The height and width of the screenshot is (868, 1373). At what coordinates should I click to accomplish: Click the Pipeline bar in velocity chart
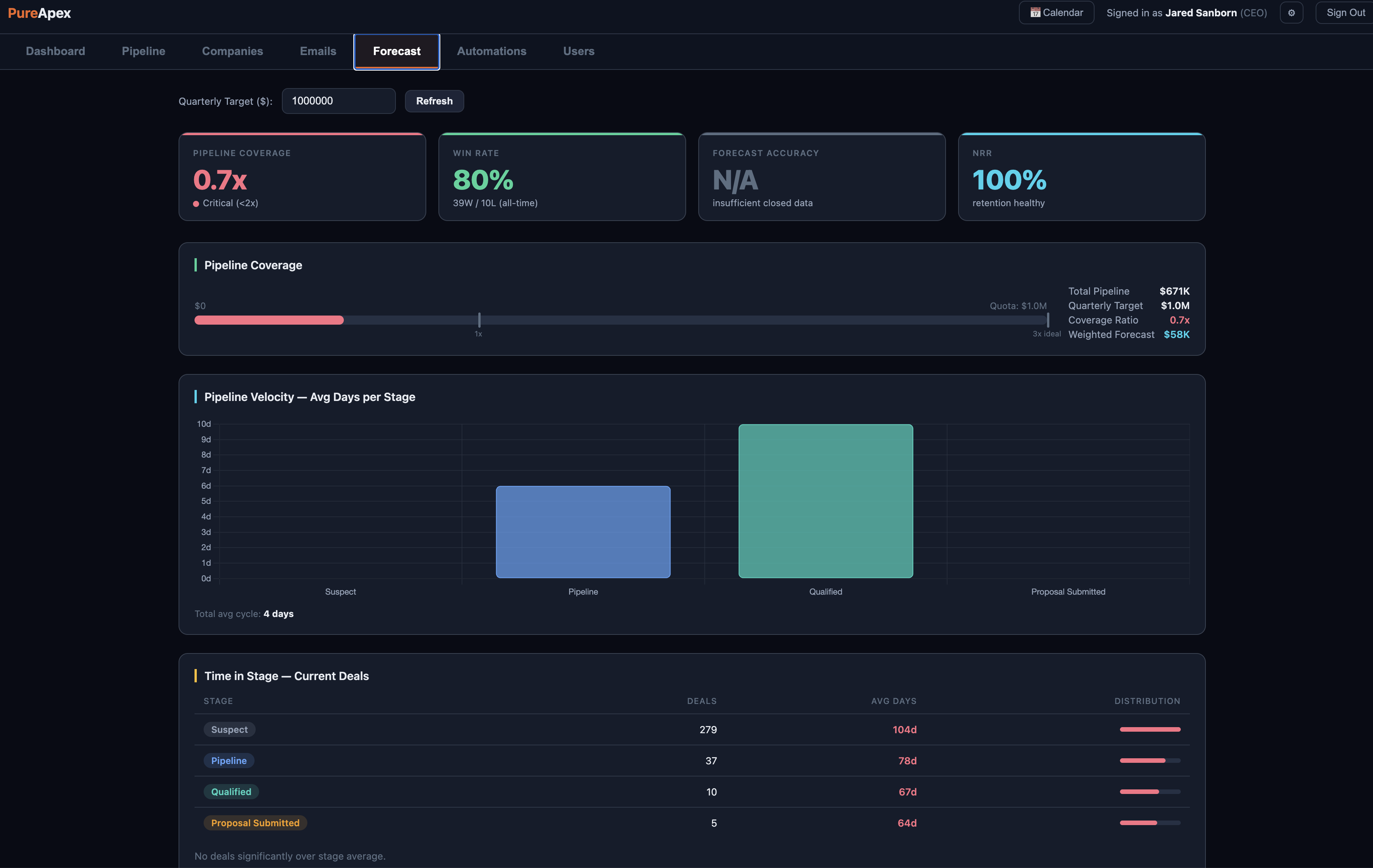tap(583, 532)
